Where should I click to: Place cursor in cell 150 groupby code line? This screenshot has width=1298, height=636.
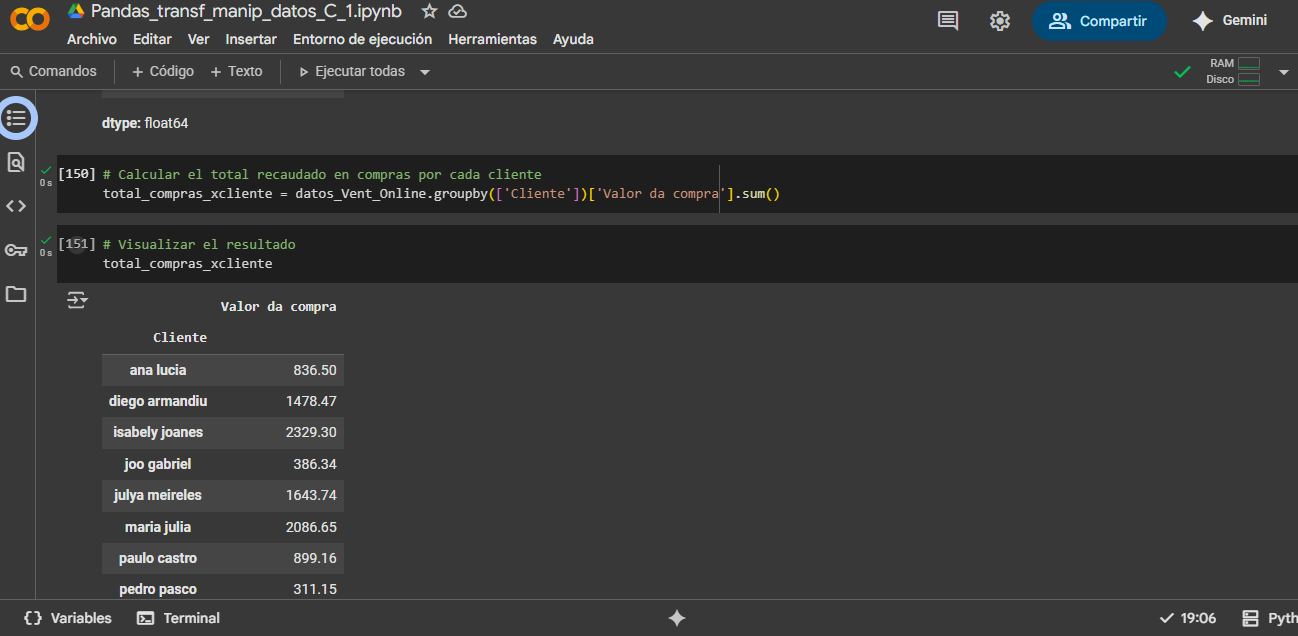pos(441,193)
